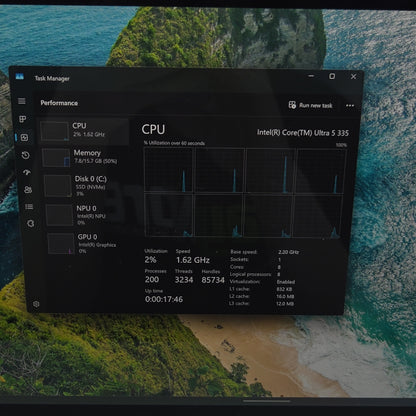Open the Users icon in sidebar
Image resolution: width=416 pixels, height=416 pixels.
coord(28,190)
